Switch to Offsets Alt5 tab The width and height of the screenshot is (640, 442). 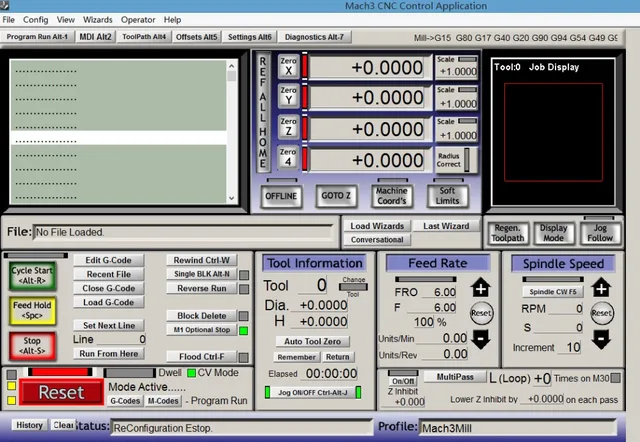click(x=197, y=37)
